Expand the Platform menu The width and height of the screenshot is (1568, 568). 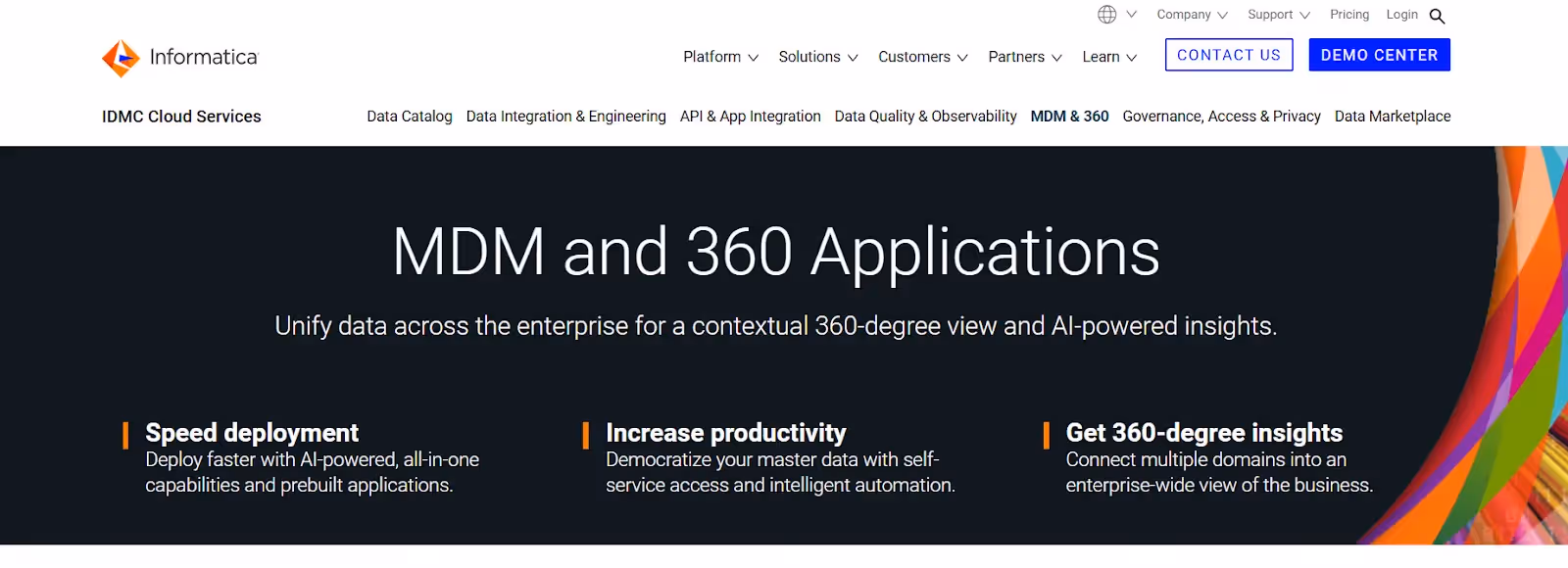(720, 57)
